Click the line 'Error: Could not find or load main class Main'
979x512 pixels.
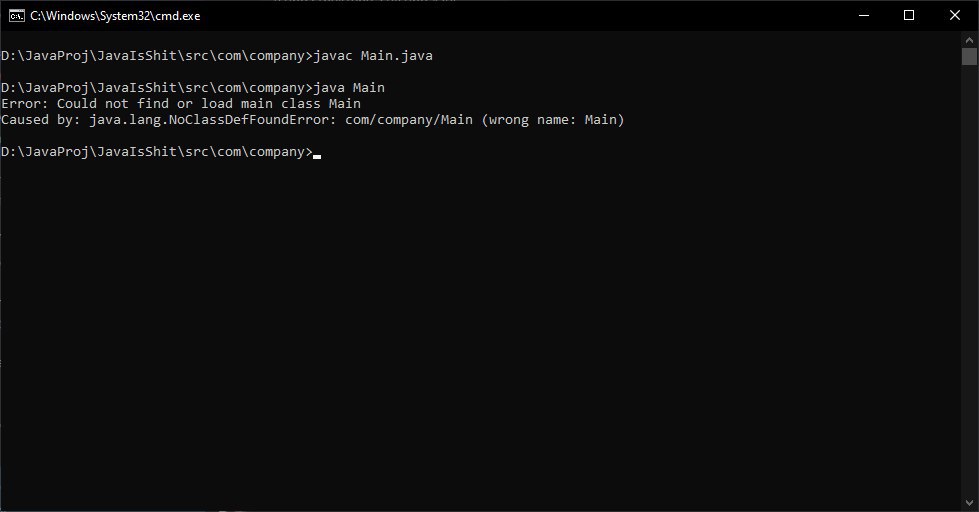181,104
